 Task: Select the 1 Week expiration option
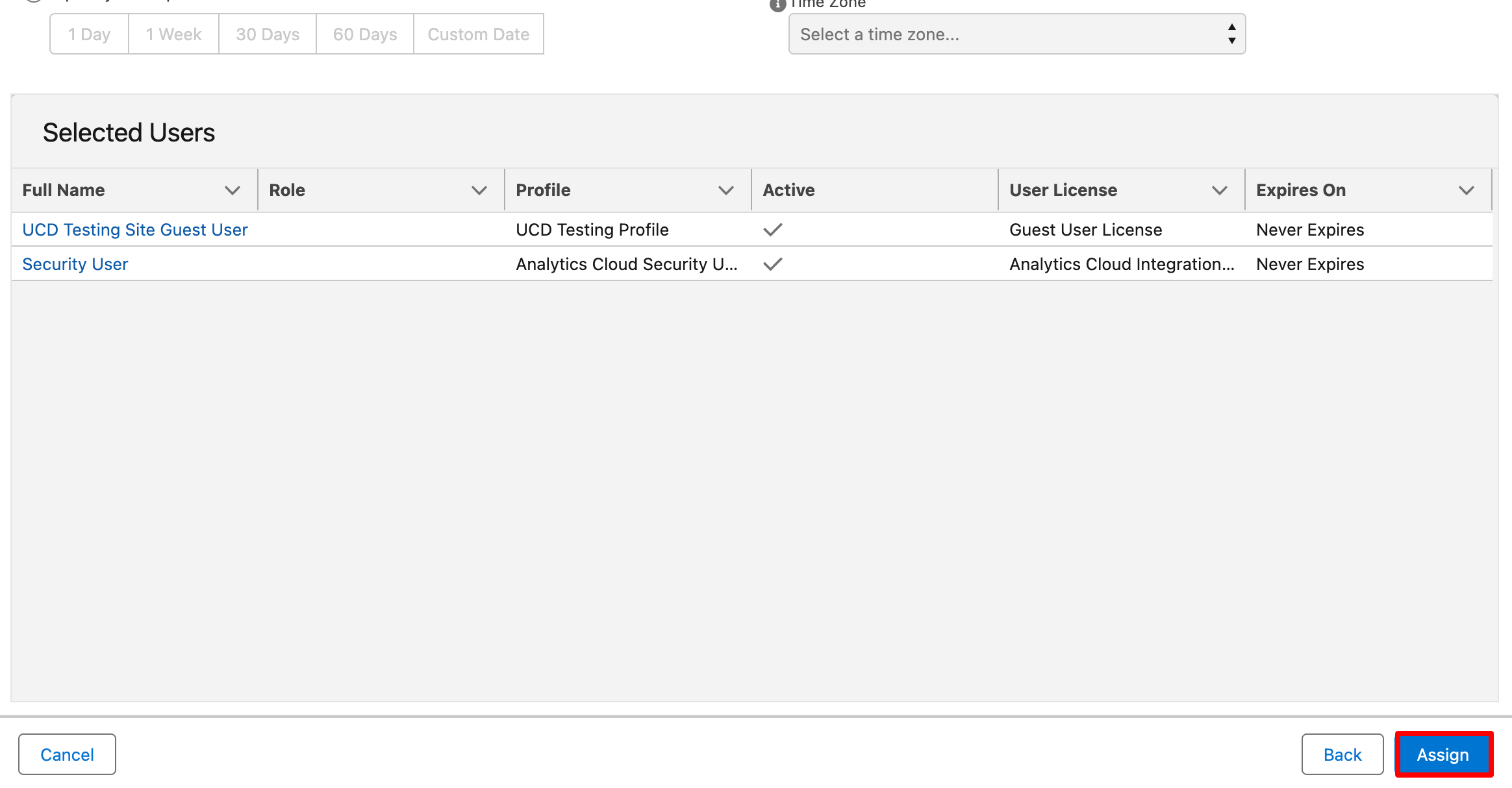tap(173, 34)
